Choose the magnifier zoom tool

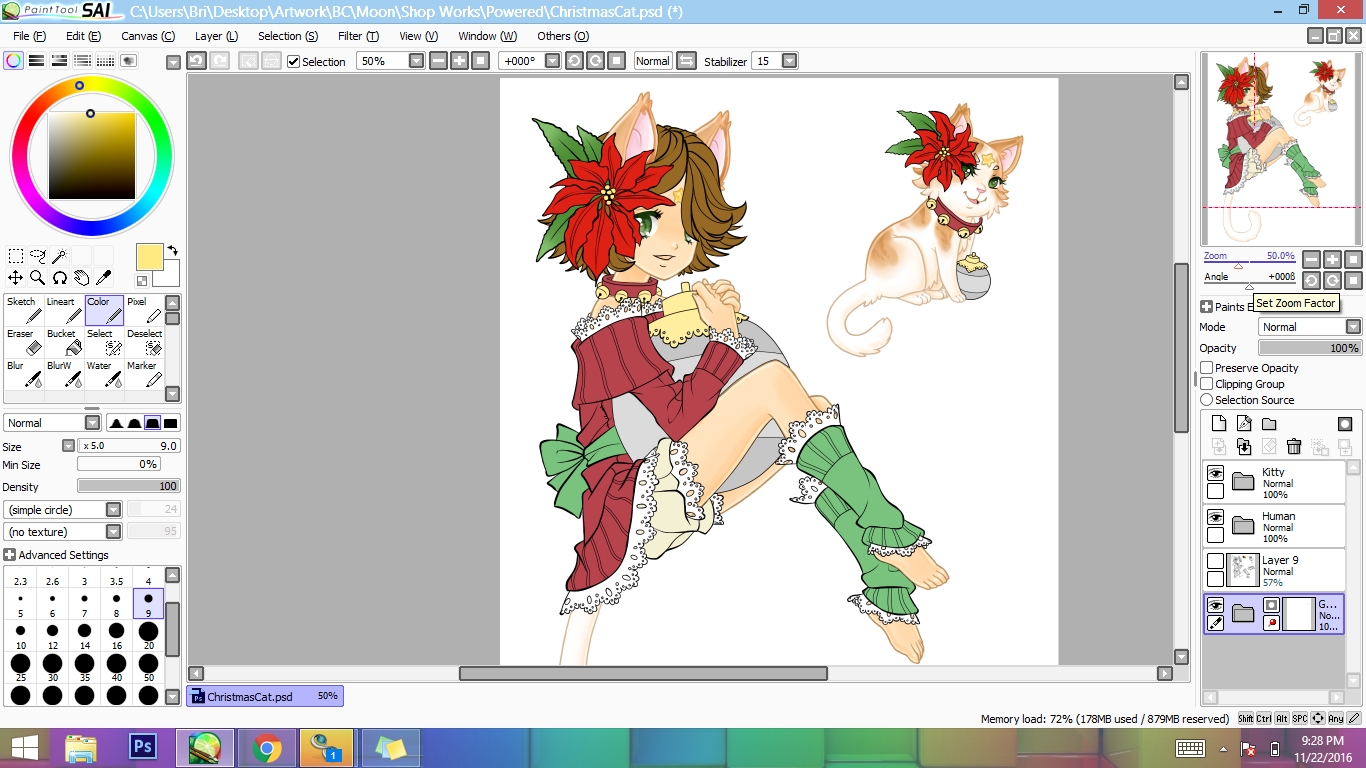pyautogui.click(x=38, y=278)
